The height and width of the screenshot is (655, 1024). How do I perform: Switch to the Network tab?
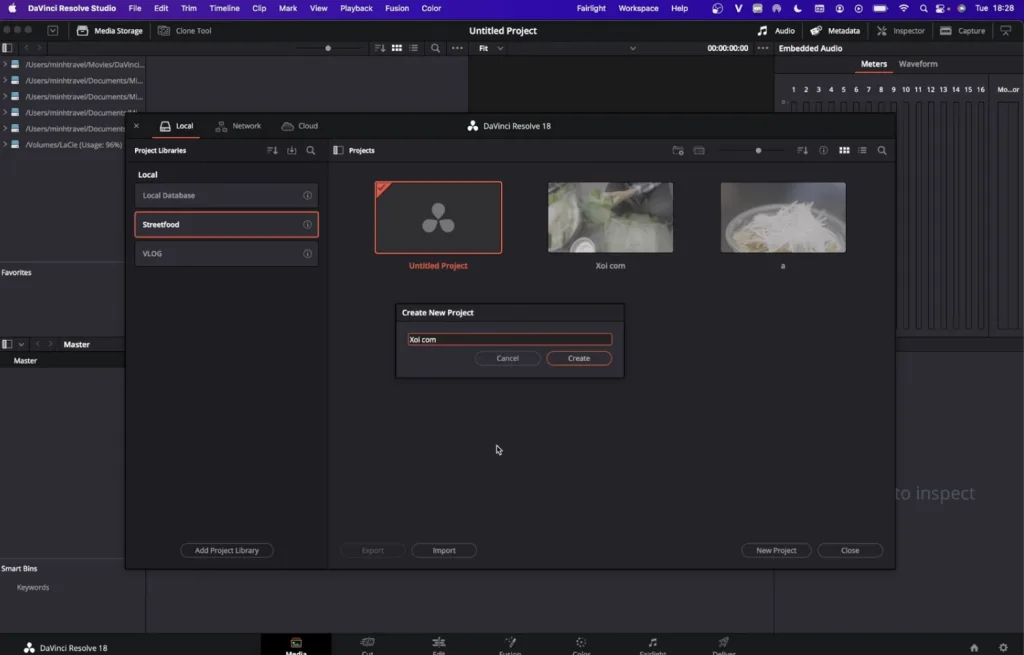click(x=238, y=126)
